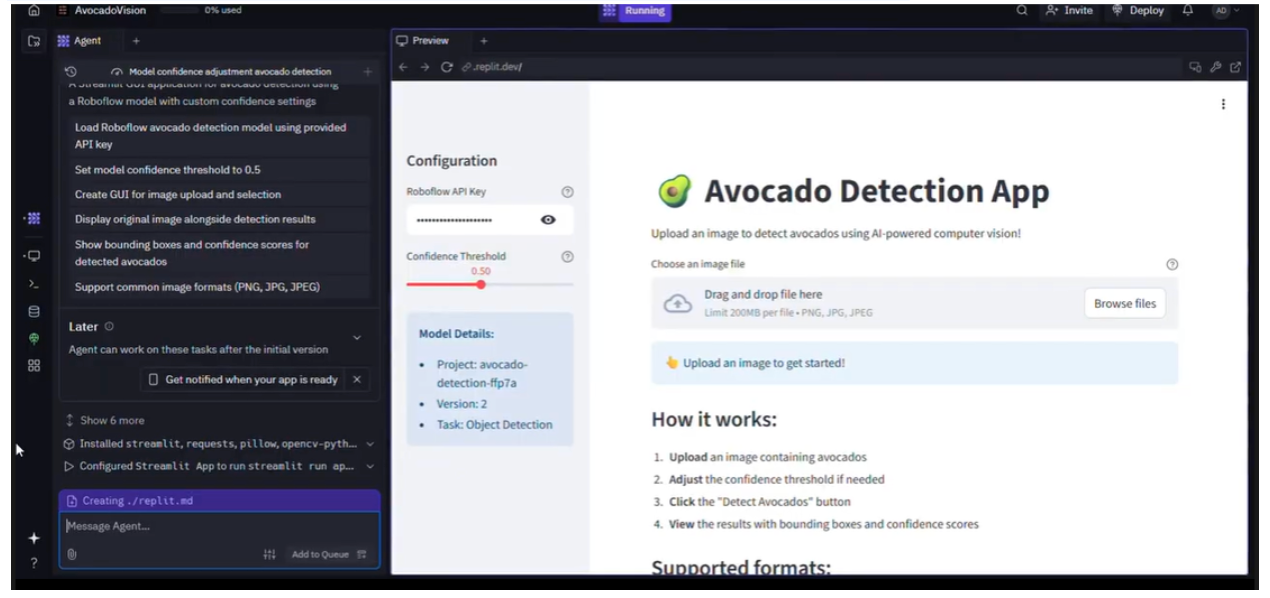The height and width of the screenshot is (598, 1270).
Task: Open Streamlit three-dot app menu
Action: [x=1223, y=104]
